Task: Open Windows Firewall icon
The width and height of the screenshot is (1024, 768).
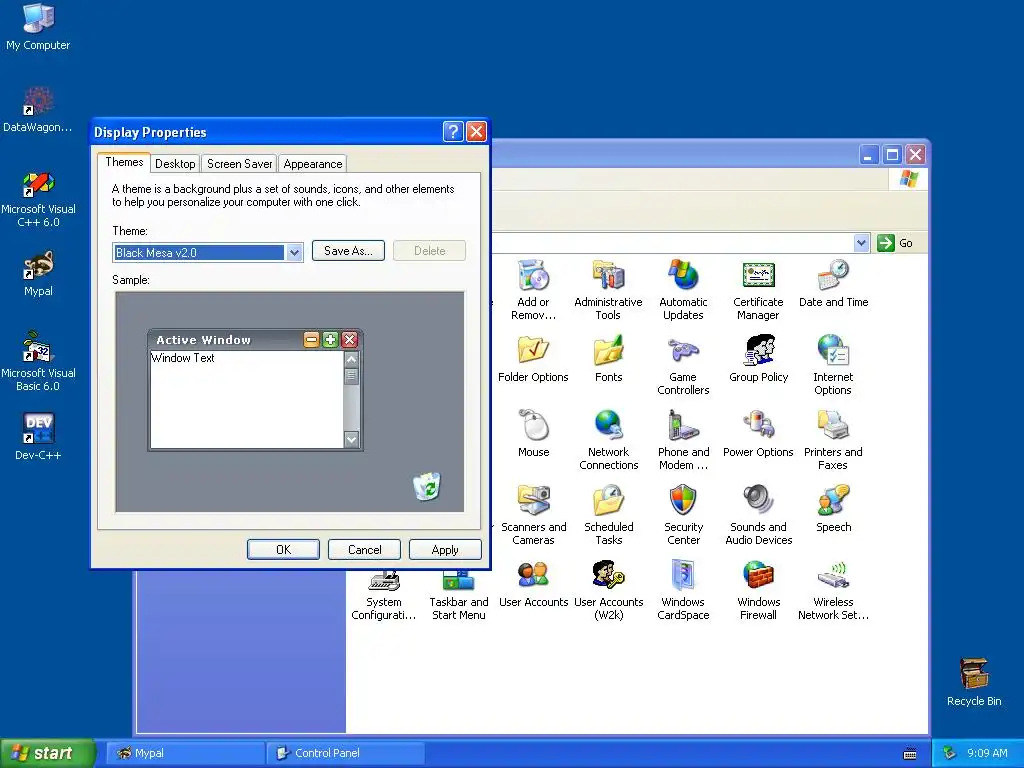Action: 758,590
